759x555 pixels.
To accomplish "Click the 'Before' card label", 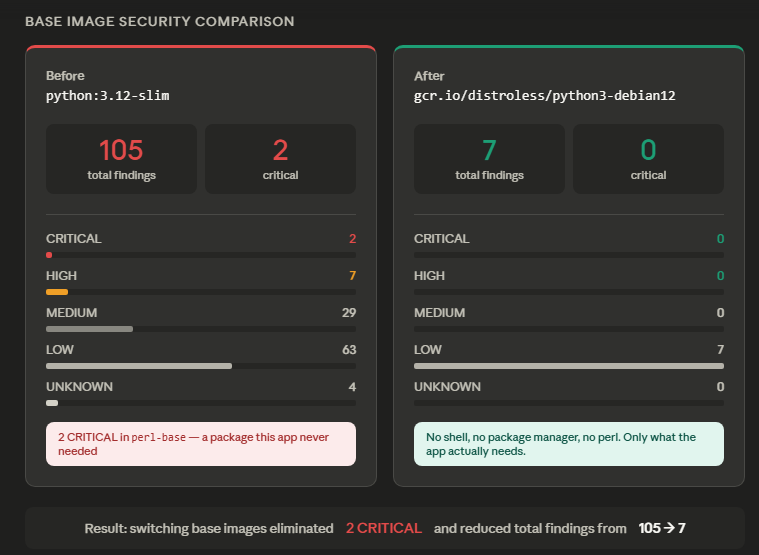I will [65, 75].
